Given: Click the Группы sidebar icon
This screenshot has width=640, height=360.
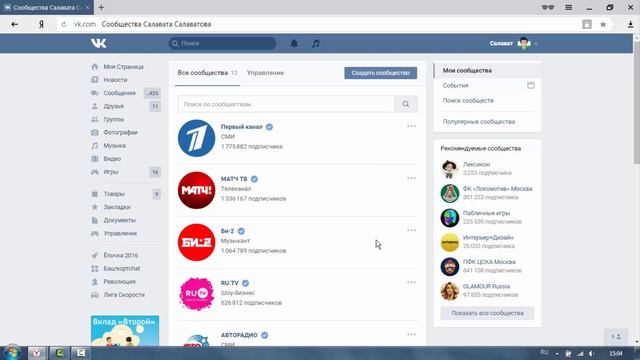Looking at the screenshot, I should click(95, 119).
